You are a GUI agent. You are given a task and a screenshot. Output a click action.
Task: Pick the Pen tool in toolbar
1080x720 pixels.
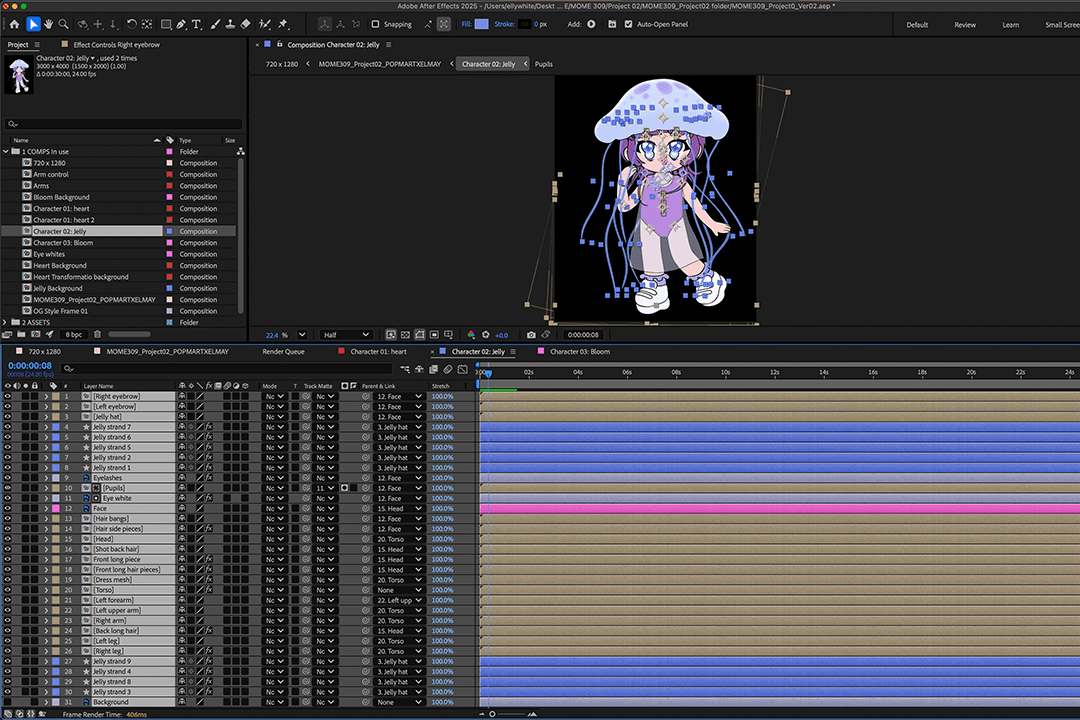click(x=181, y=24)
